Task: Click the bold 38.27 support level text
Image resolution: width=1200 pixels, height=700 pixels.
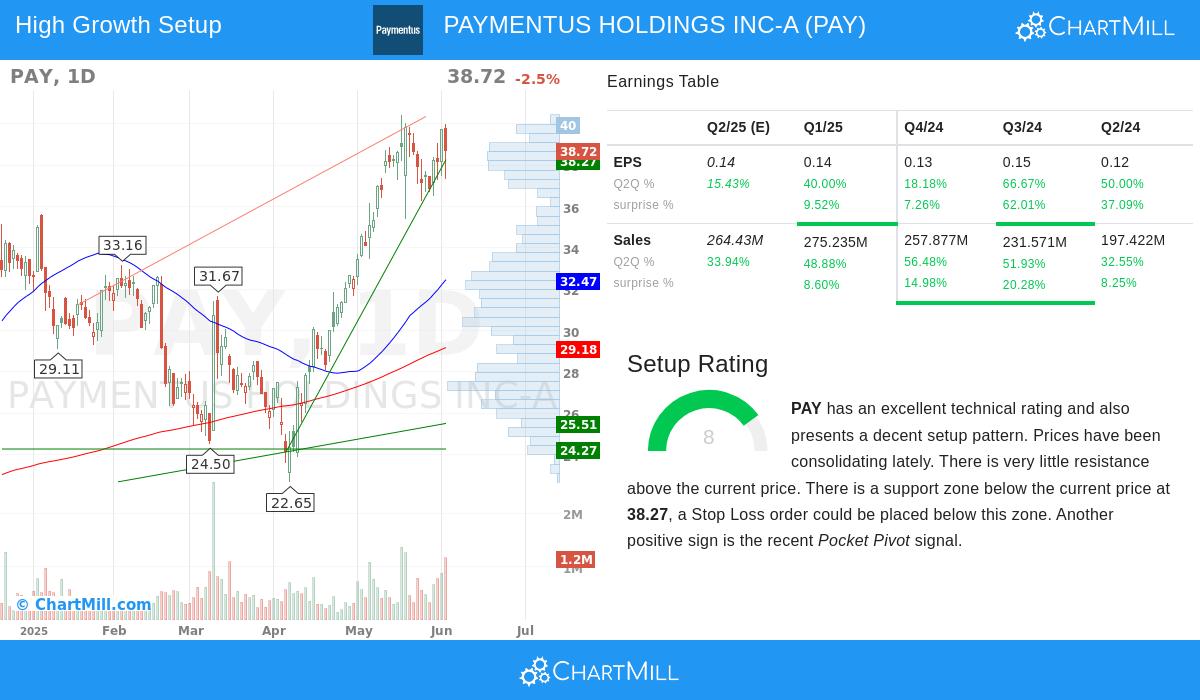Action: pos(647,515)
